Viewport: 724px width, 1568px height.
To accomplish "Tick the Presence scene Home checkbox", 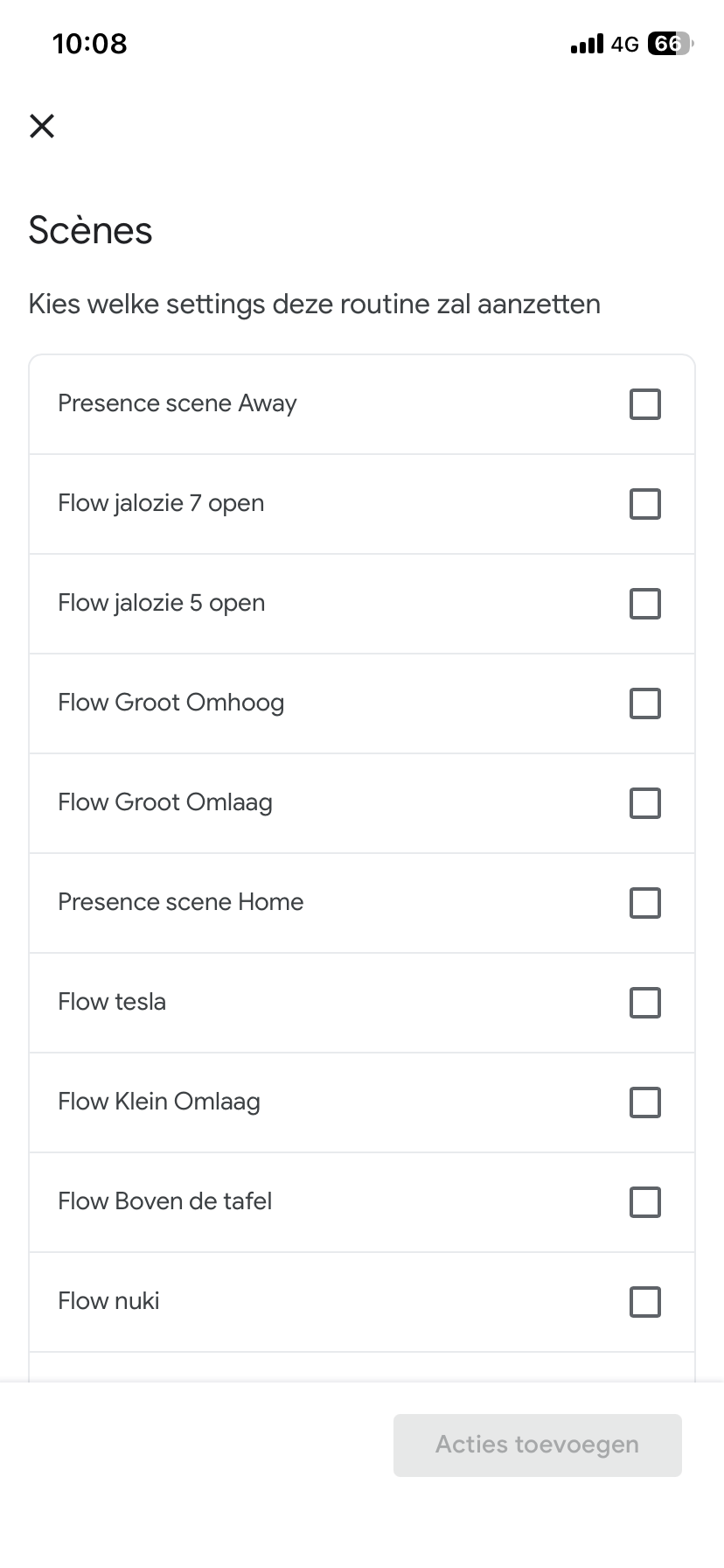I will (x=644, y=903).
